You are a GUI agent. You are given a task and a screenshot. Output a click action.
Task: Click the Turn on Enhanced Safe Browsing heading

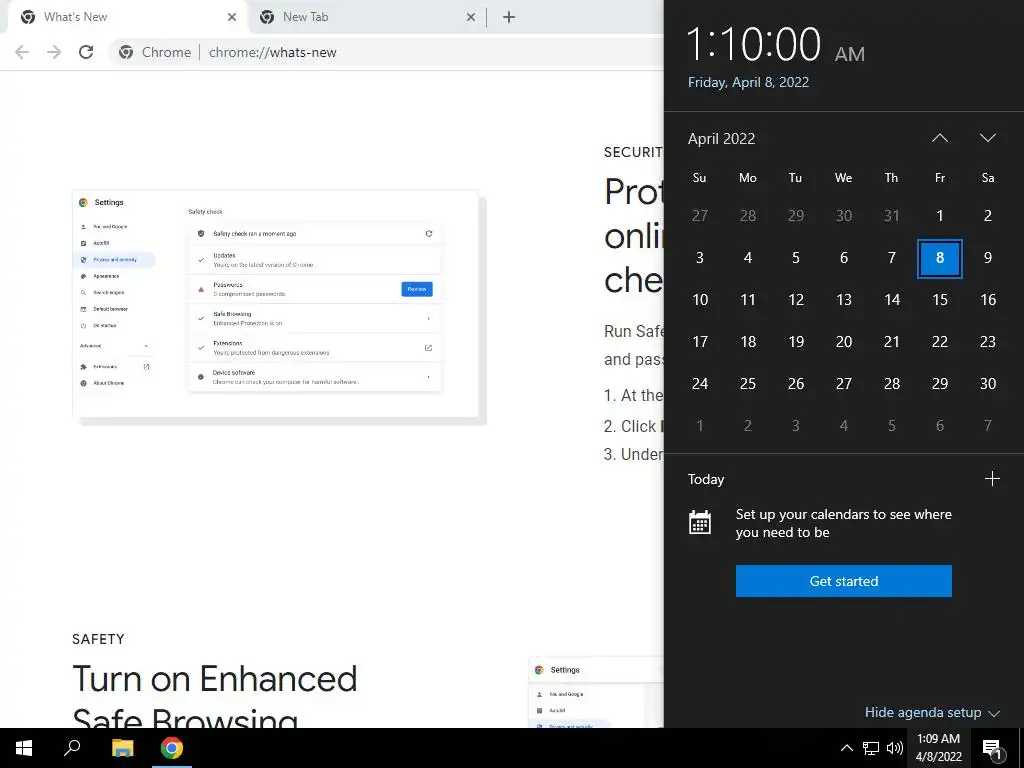tap(215, 697)
